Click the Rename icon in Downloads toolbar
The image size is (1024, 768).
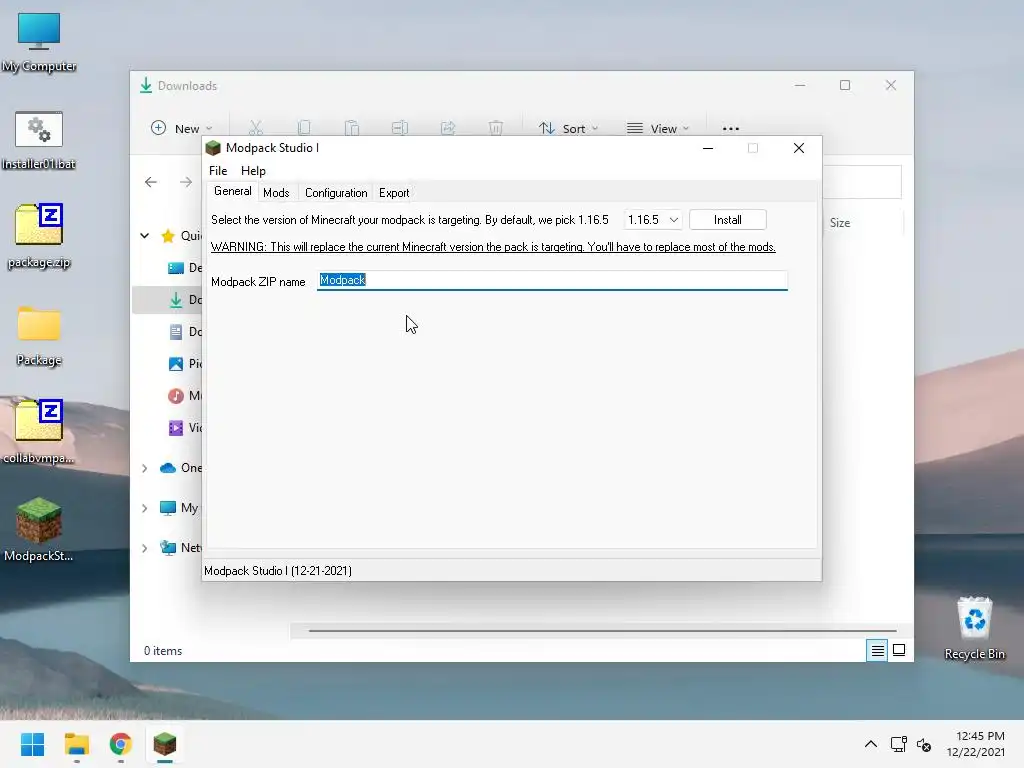(x=400, y=128)
